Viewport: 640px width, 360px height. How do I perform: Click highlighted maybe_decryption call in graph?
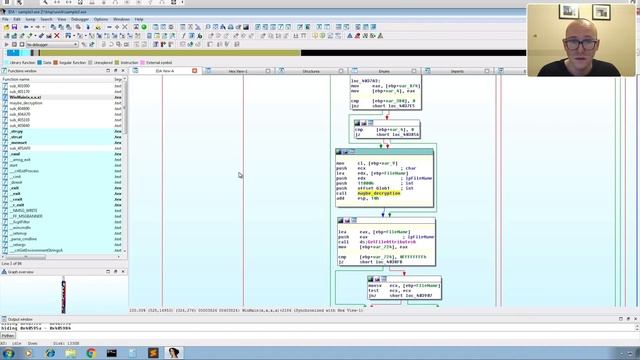[x=379, y=193]
